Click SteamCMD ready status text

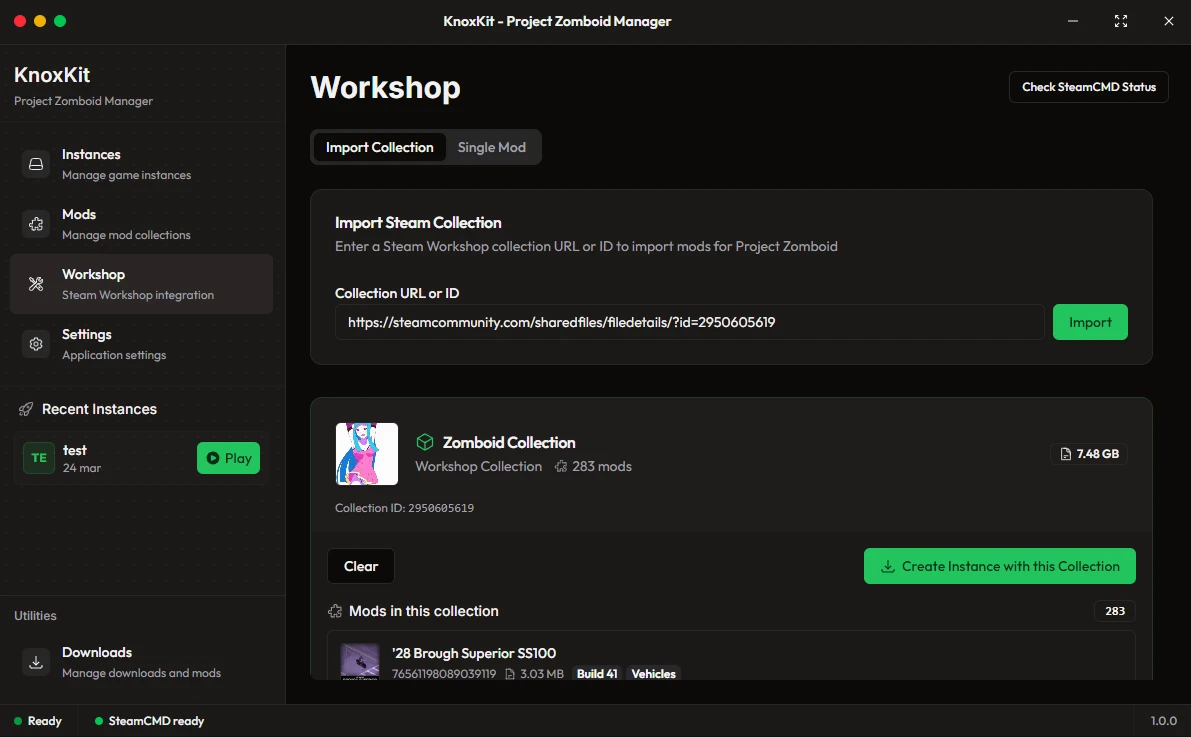pyautogui.click(x=156, y=721)
